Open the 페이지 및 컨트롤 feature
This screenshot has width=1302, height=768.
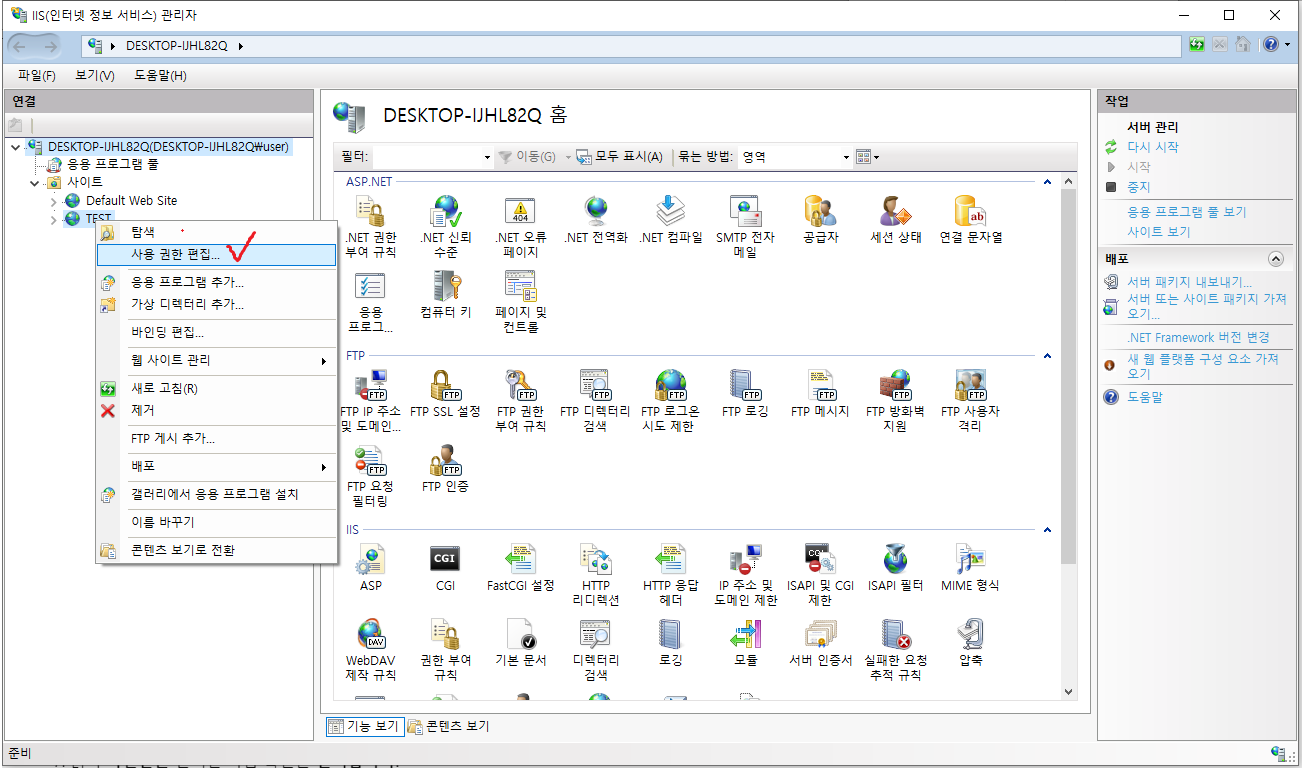pyautogui.click(x=520, y=301)
